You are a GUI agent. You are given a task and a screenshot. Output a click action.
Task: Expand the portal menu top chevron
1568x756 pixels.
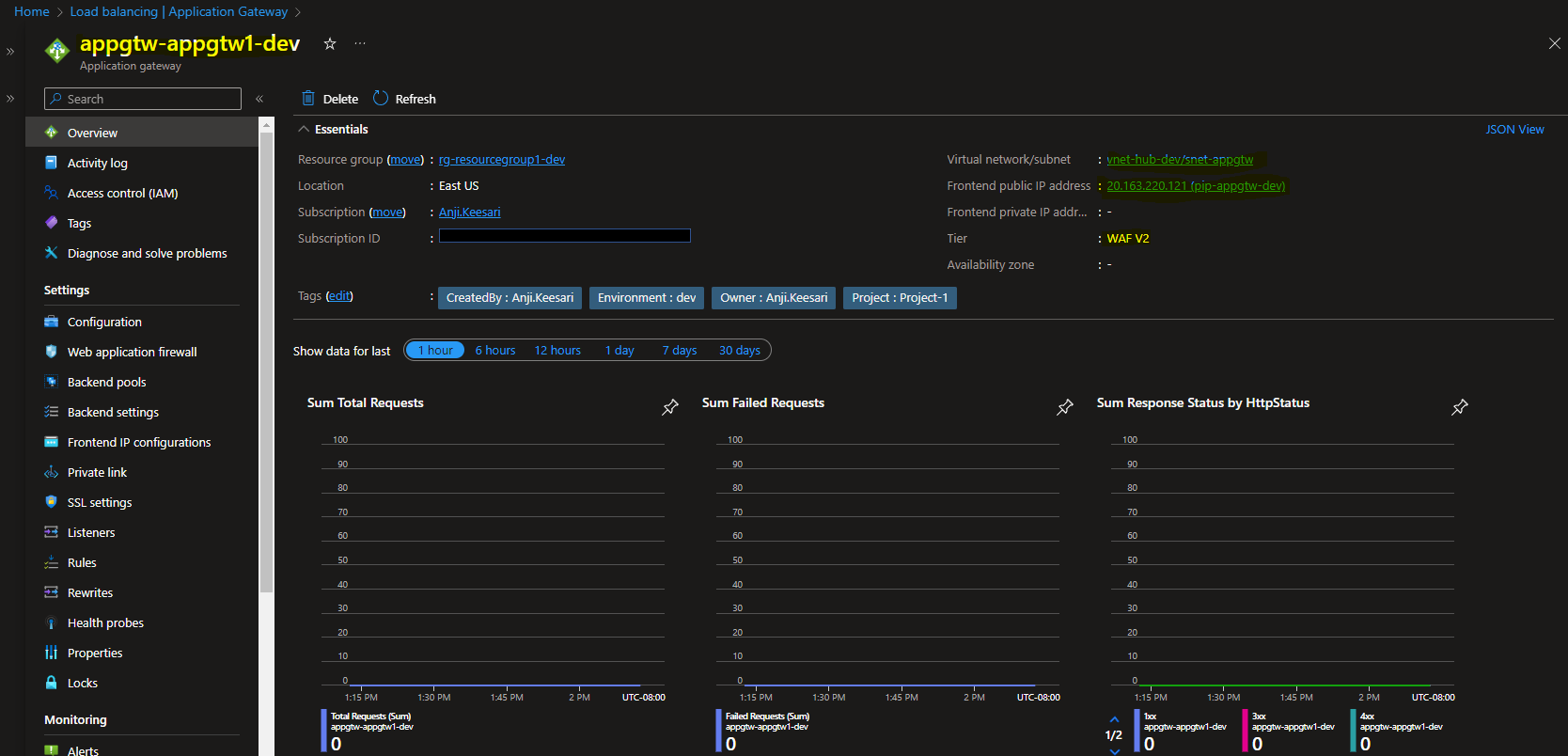coord(10,52)
